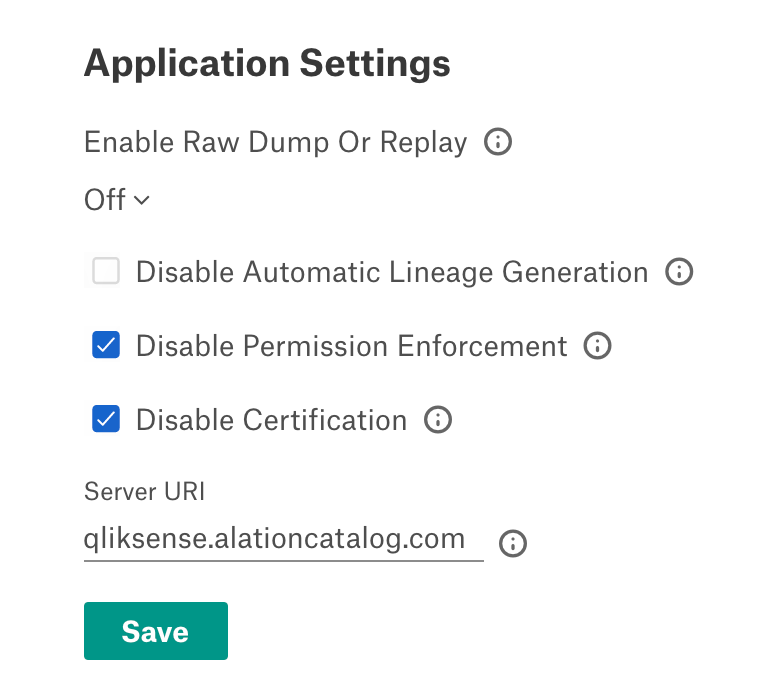Select the Application Settings heading

267,63
